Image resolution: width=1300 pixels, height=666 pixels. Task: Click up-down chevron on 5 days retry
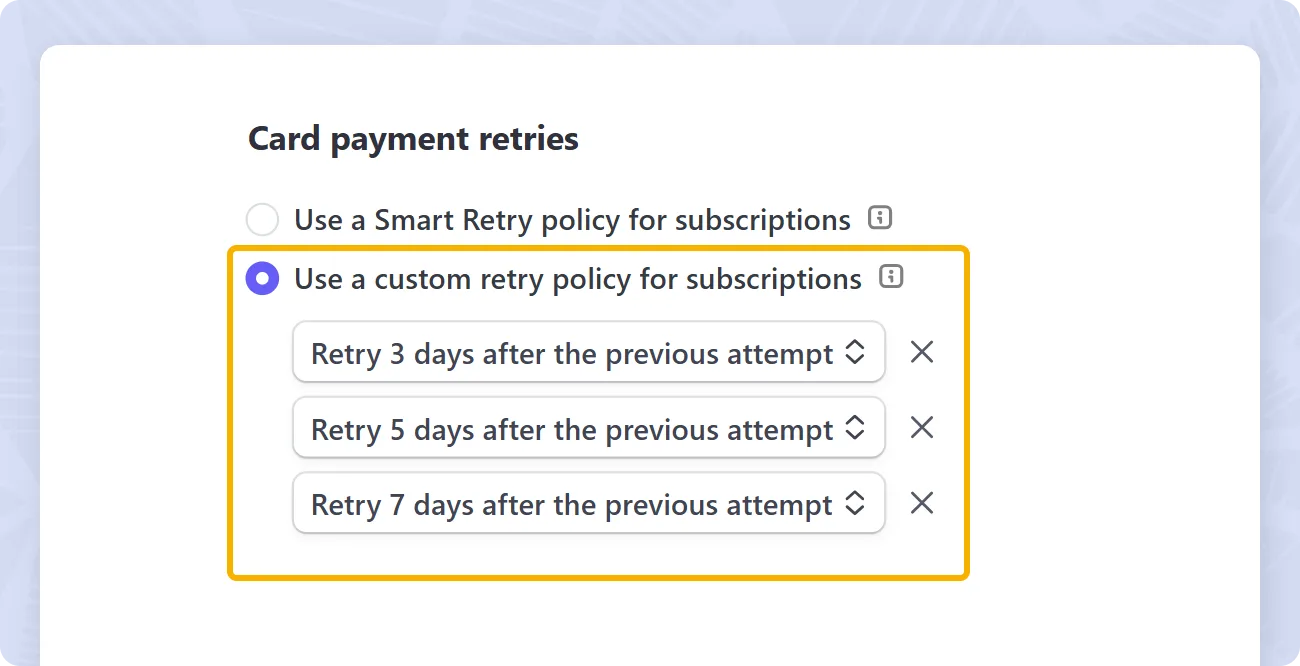pos(855,428)
